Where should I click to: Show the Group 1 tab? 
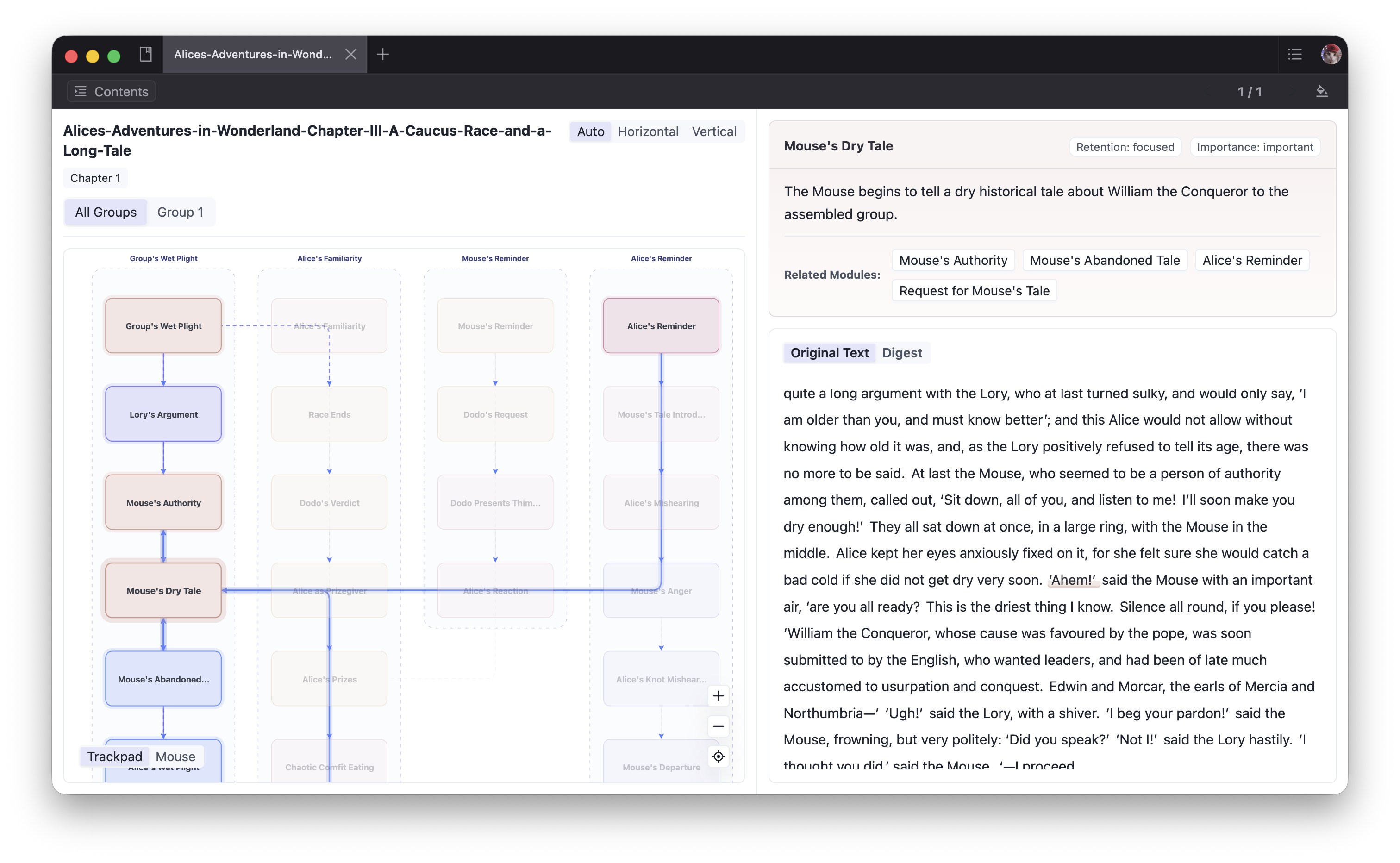(x=181, y=213)
